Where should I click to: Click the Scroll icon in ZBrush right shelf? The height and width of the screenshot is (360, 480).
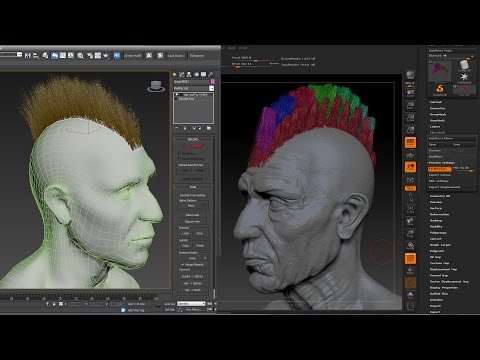tap(410, 93)
